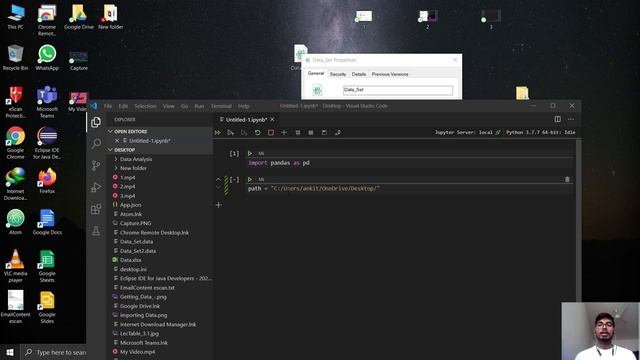The height and width of the screenshot is (360, 640).
Task: Click Jupyter Server: local status
Action: [x=467, y=133]
